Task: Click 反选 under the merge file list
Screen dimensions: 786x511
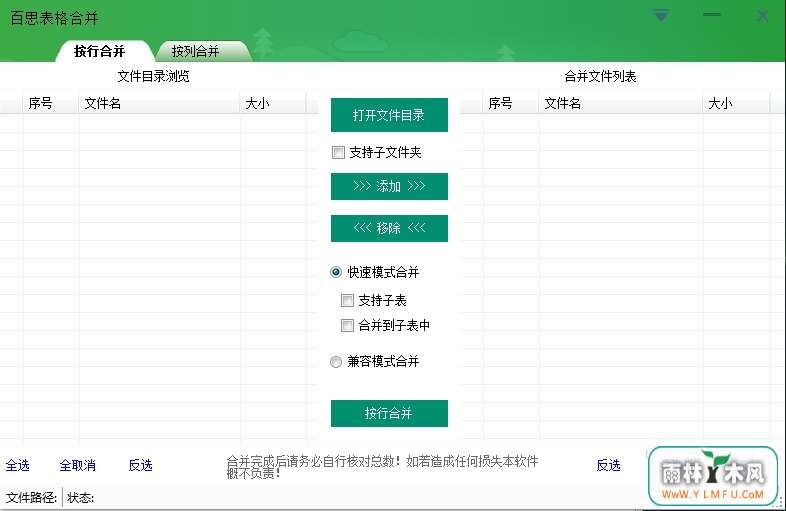Action: (x=609, y=465)
